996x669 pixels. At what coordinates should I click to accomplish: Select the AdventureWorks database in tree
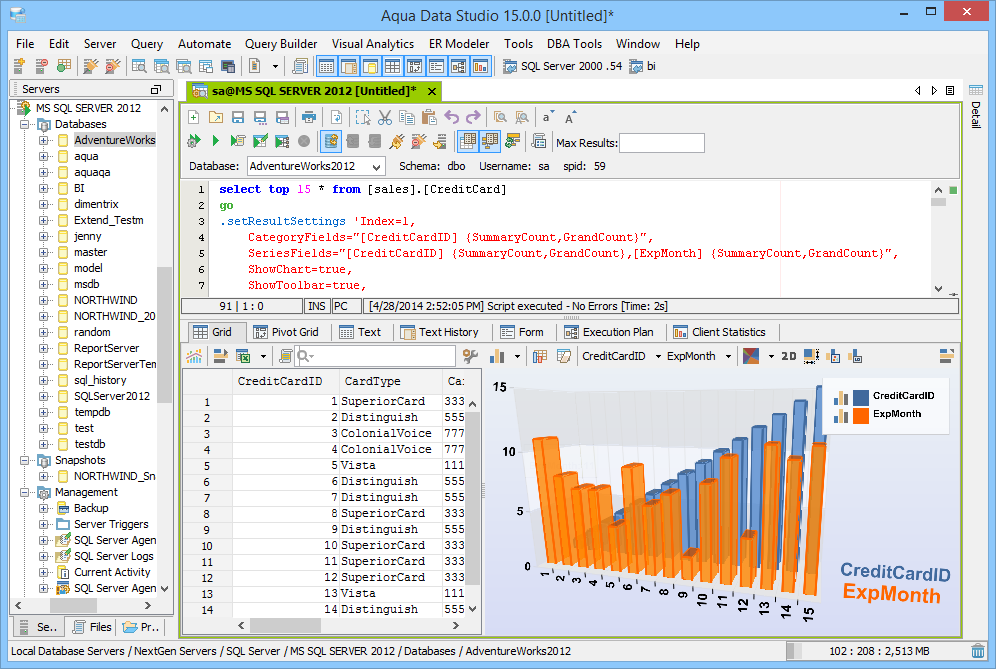click(114, 140)
